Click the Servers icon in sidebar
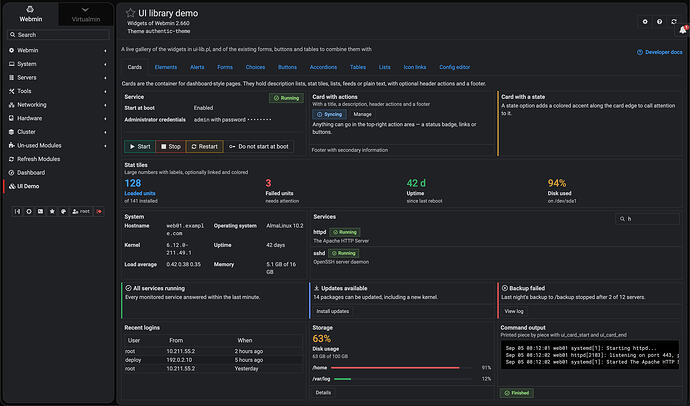 (11, 77)
